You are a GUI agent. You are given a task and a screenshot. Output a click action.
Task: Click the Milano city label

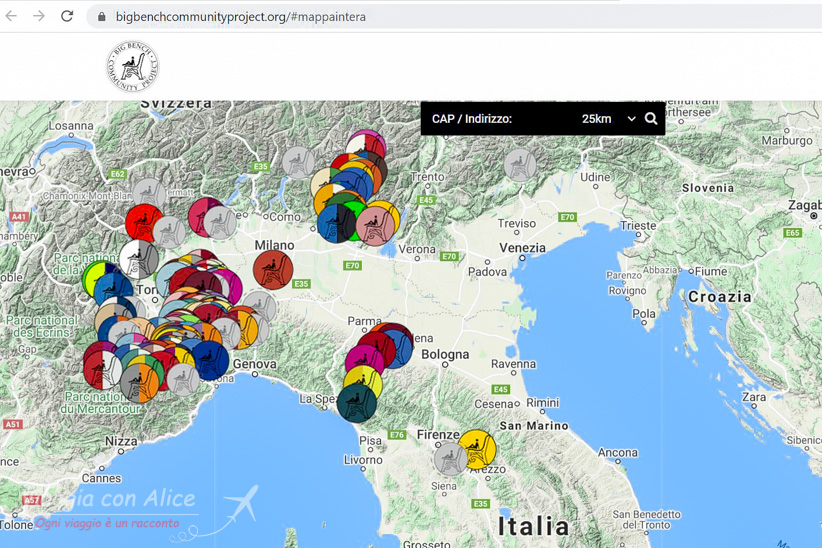[274, 245]
